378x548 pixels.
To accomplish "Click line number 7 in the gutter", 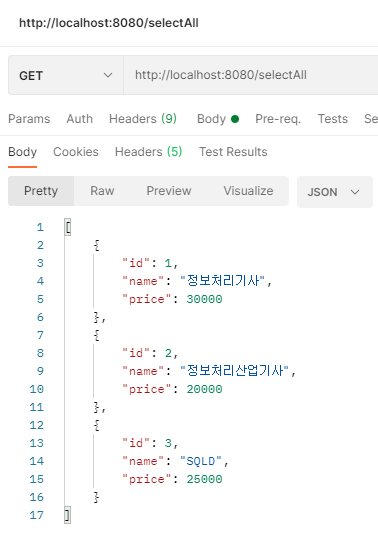I will coord(40,335).
